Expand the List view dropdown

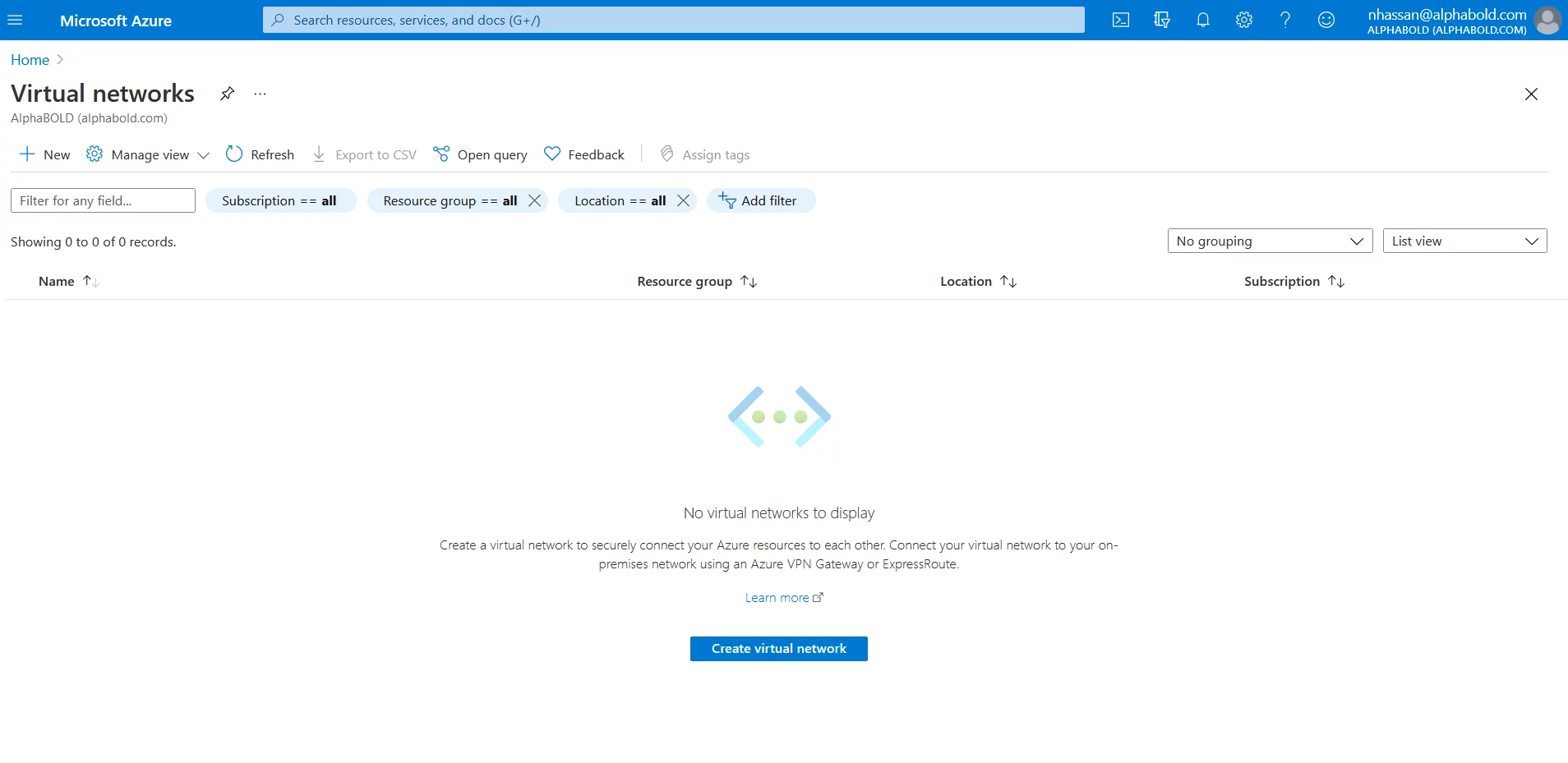click(x=1464, y=241)
